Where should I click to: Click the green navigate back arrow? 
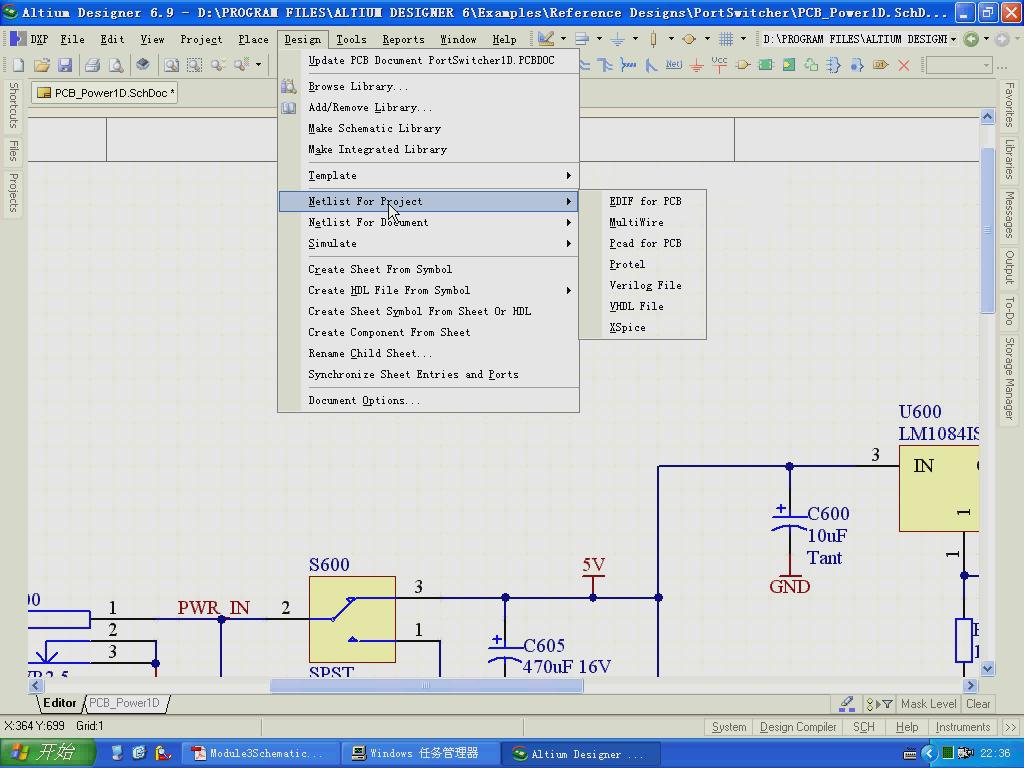click(x=971, y=39)
